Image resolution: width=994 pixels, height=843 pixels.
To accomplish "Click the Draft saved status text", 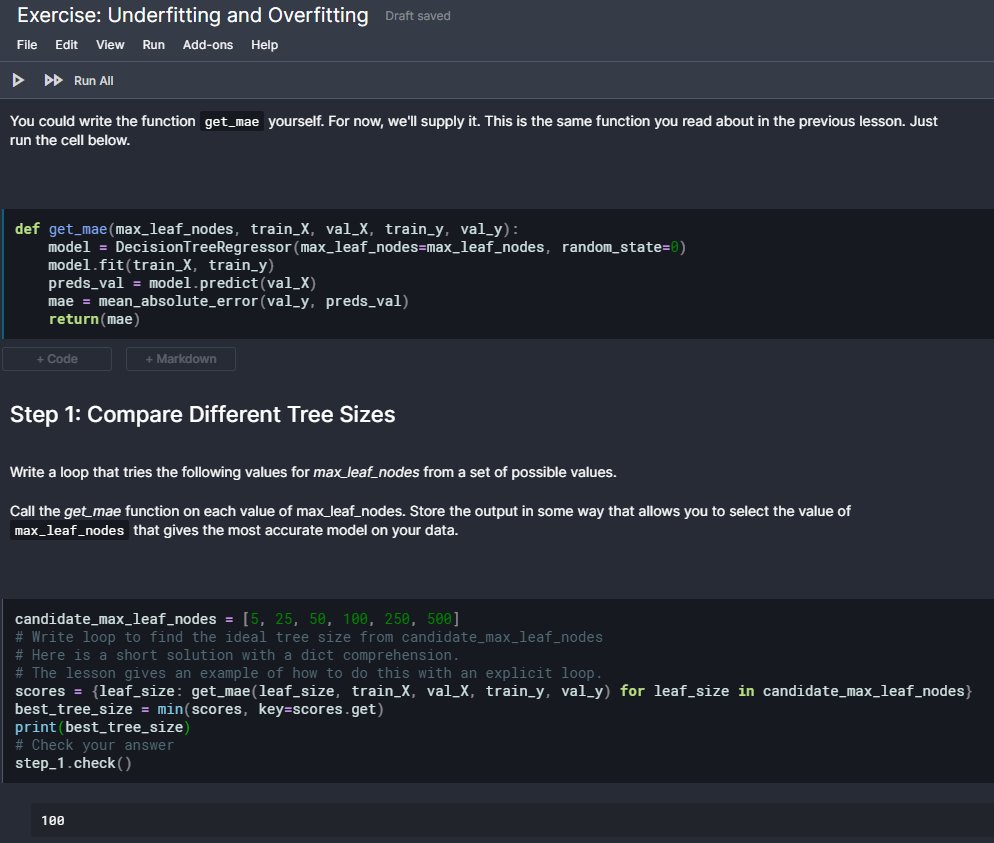I will click(418, 16).
